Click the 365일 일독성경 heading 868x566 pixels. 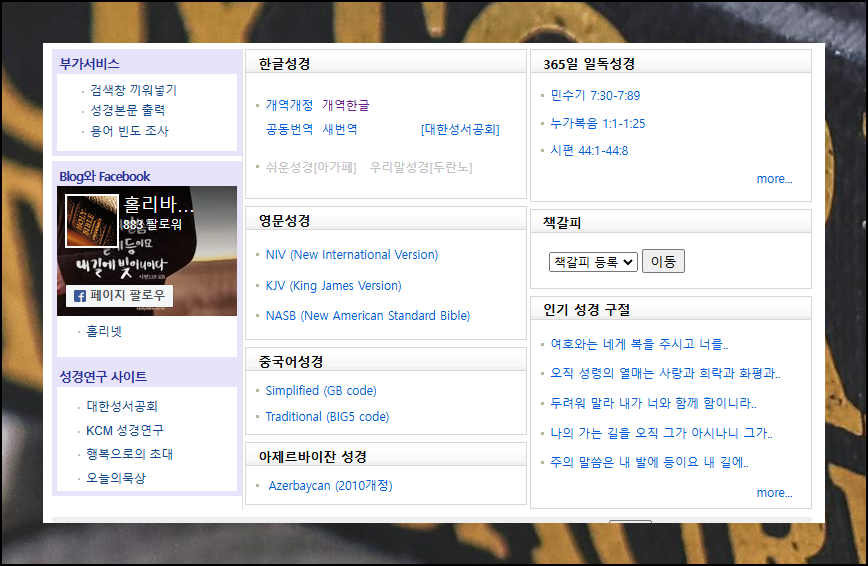pyautogui.click(x=589, y=64)
